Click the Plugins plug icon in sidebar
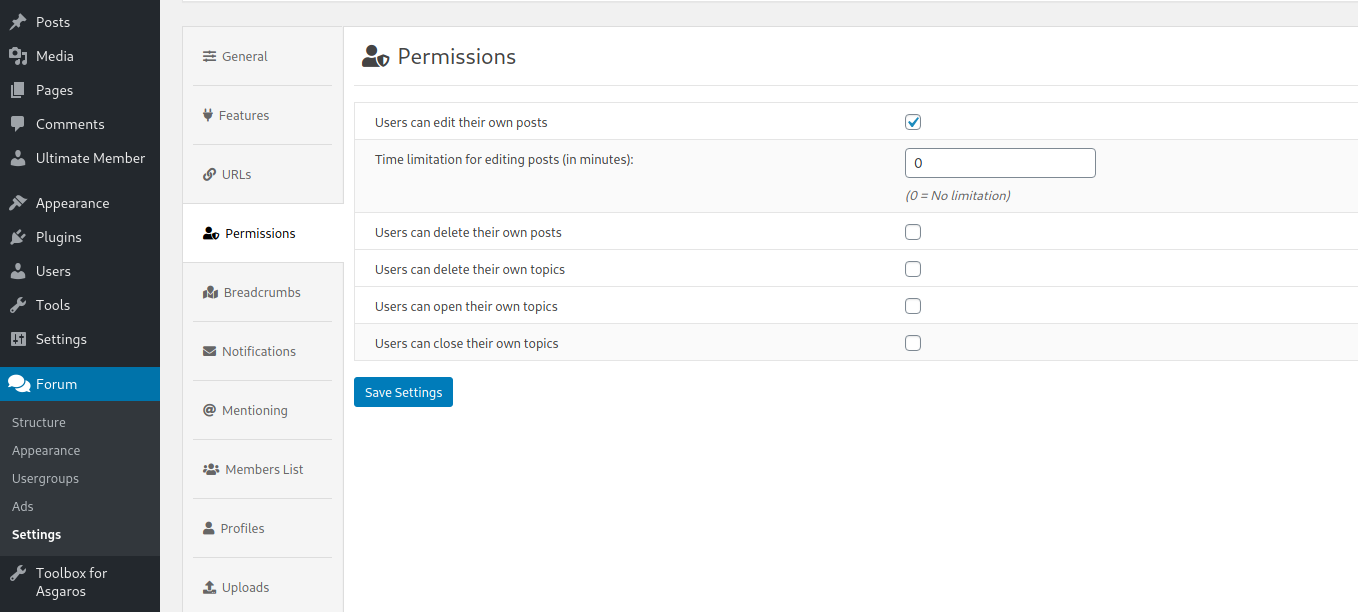Image resolution: width=1358 pixels, height=612 pixels. pyautogui.click(x=18, y=237)
